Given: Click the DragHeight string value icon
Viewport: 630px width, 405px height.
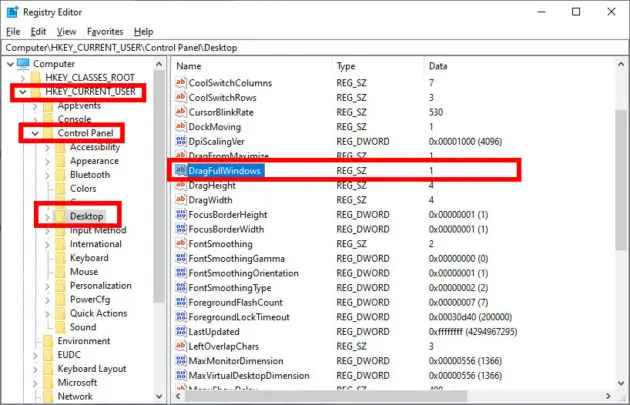Looking at the screenshot, I should (x=181, y=185).
